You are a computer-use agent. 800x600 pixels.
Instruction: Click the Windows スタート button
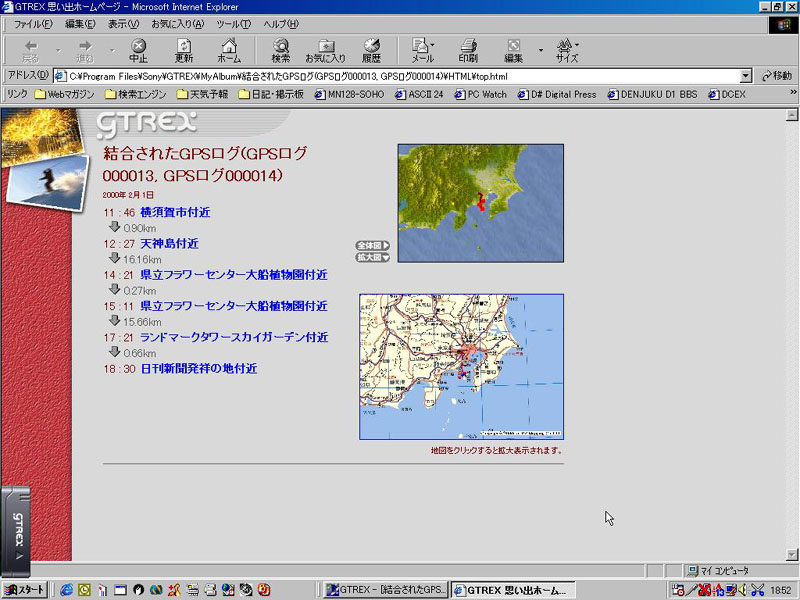[24, 590]
